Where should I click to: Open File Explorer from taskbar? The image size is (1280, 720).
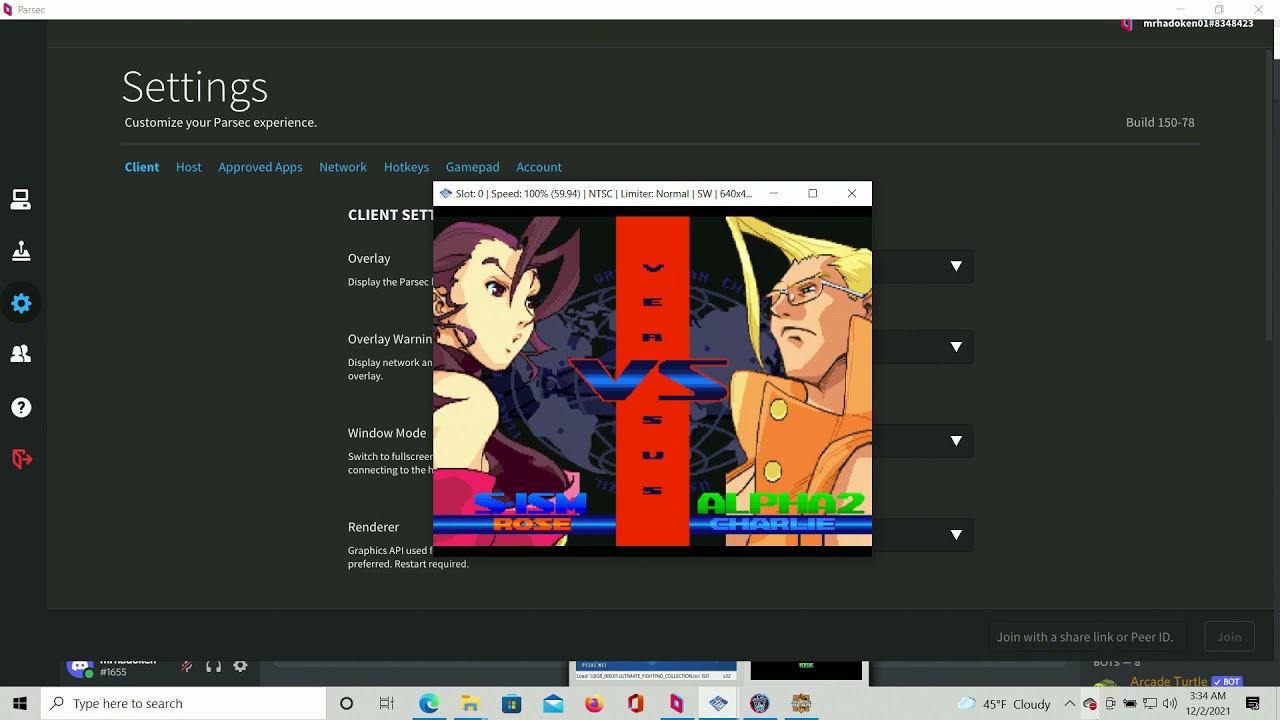(x=470, y=703)
